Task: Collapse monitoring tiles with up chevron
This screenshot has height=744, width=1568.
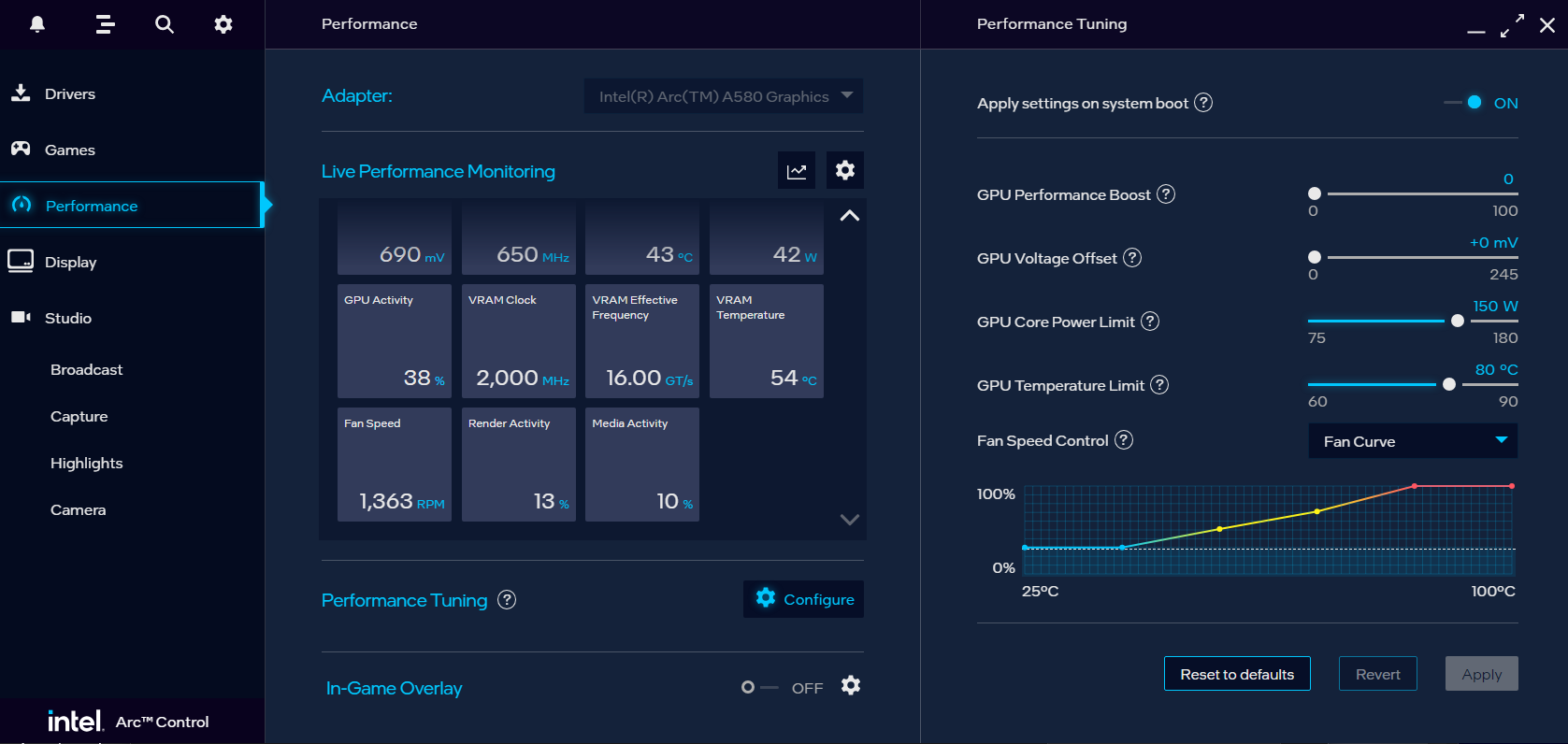Action: 849,216
